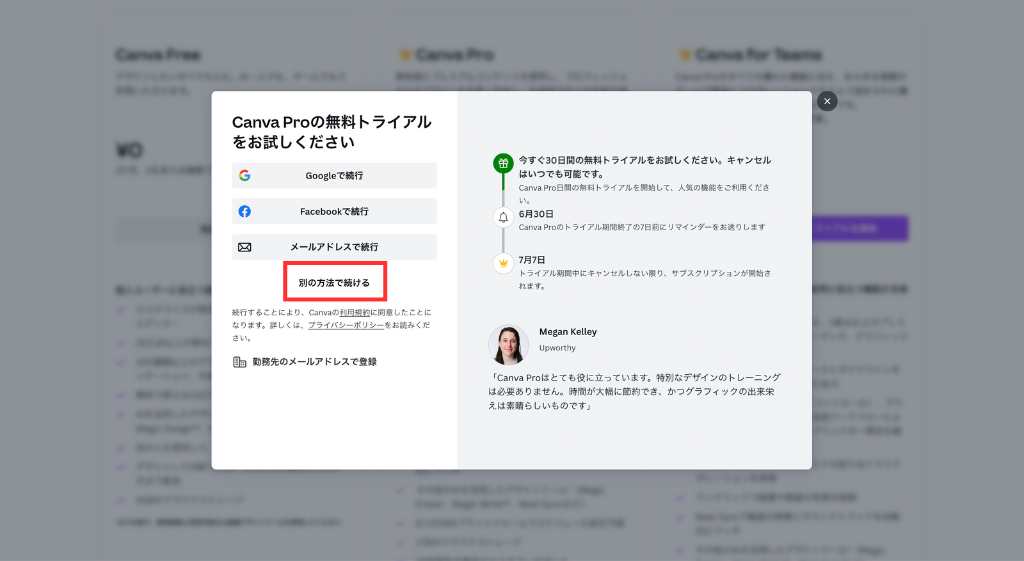Click the Facebookで続行 button
This screenshot has width=1024, height=561.
click(x=334, y=212)
